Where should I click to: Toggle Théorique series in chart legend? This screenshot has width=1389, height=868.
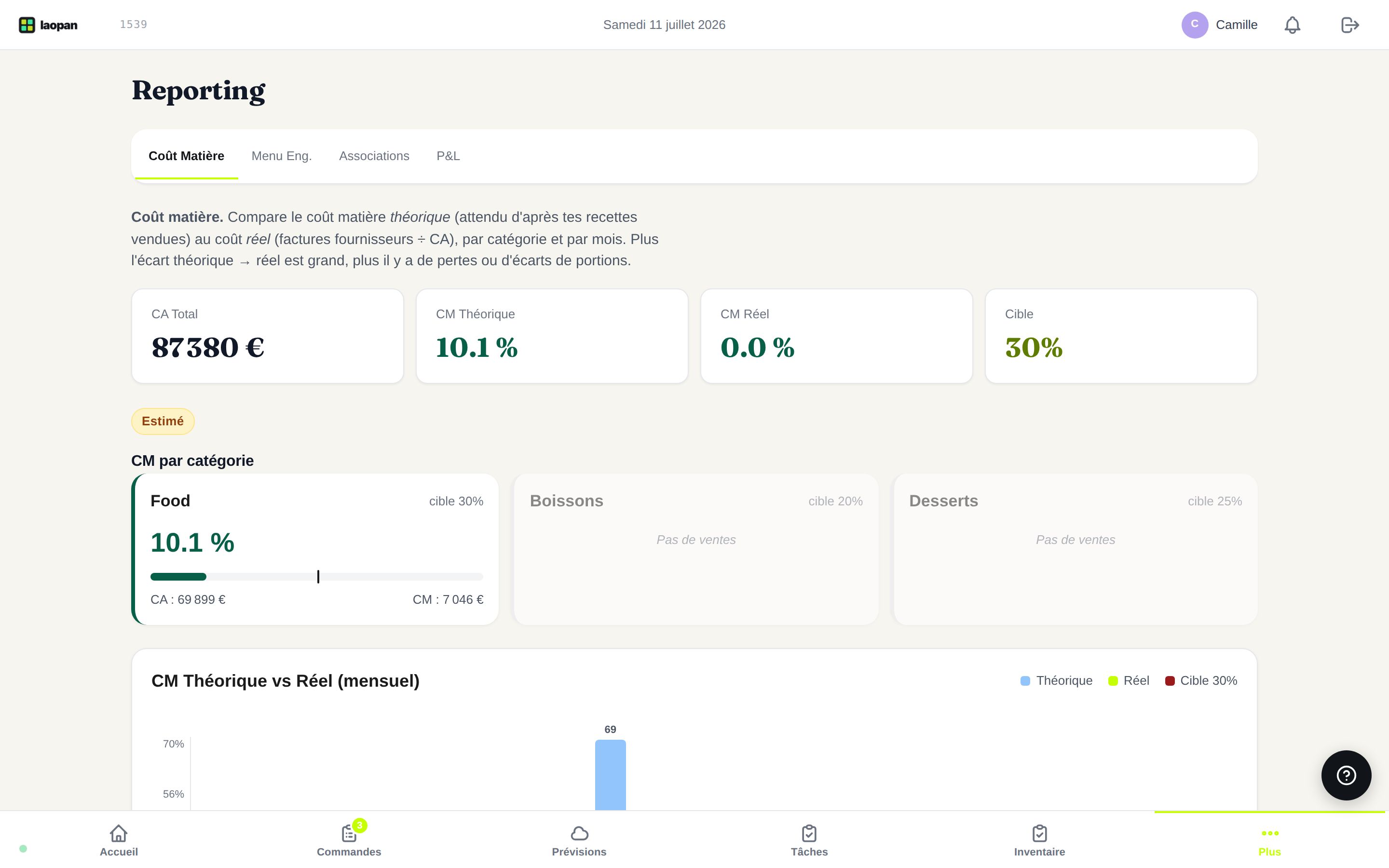click(1056, 681)
